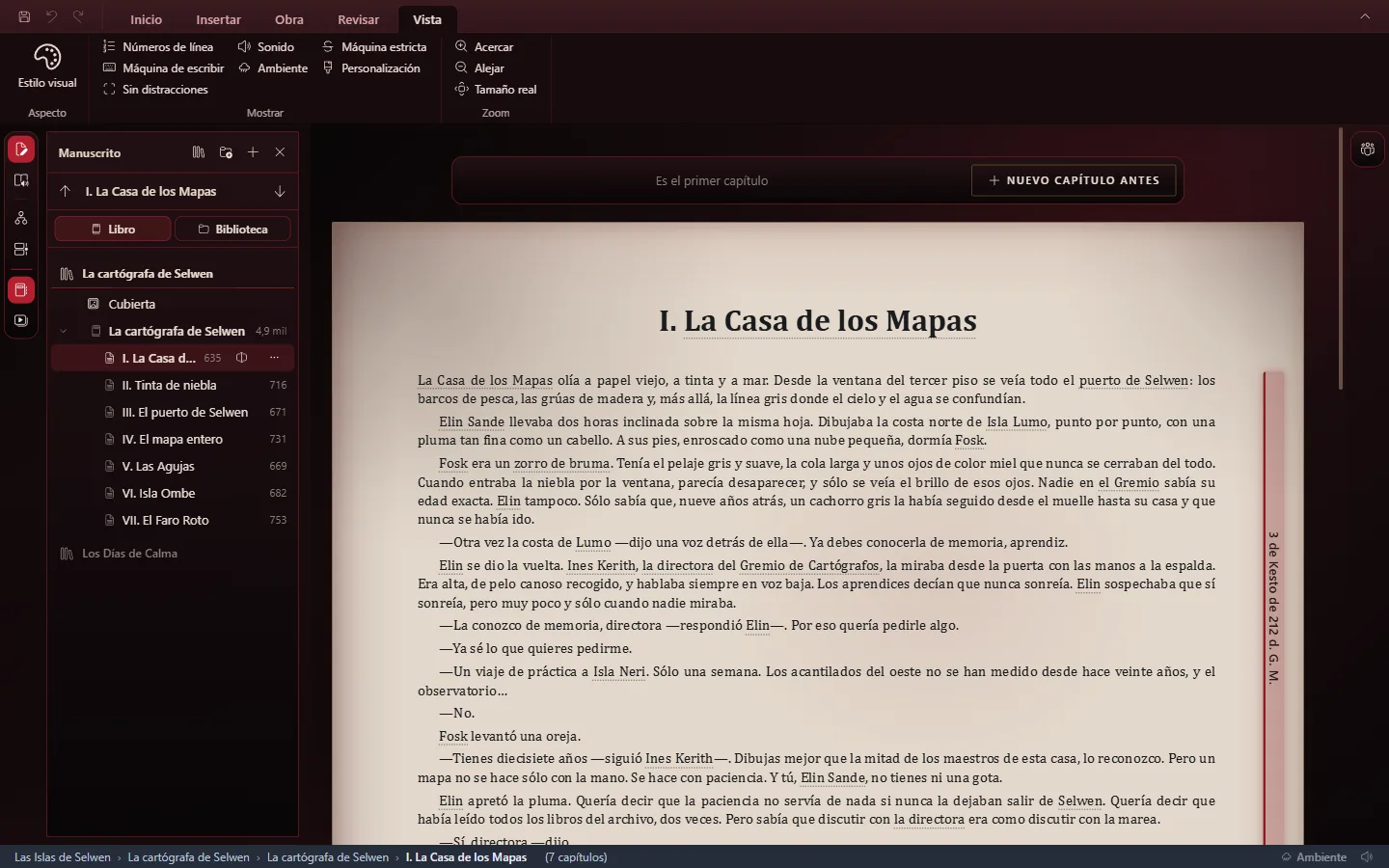
Task: Click Acercar to zoom in
Action: [x=484, y=46]
